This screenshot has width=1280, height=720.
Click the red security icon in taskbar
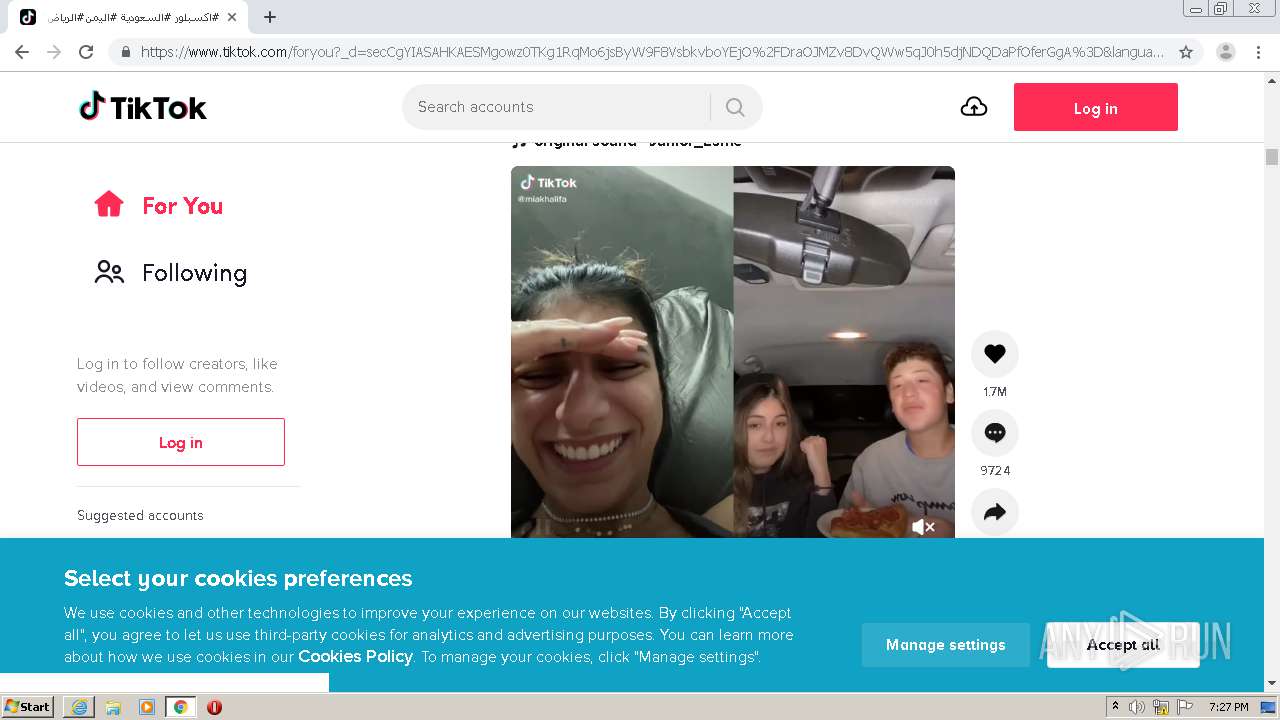coord(214,706)
